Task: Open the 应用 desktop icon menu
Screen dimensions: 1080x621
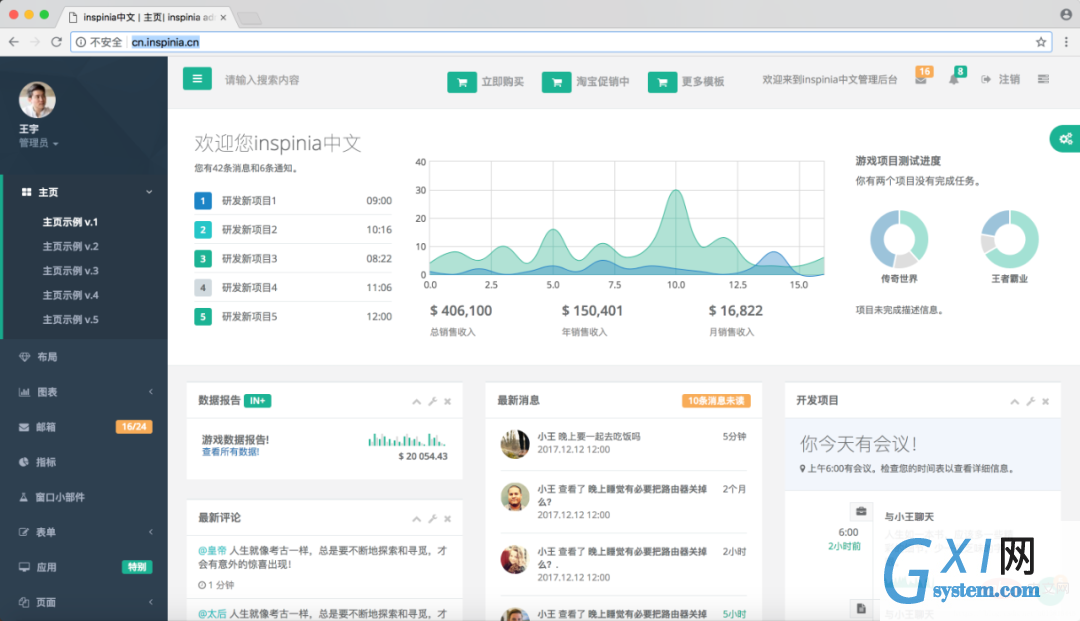Action: click(x=24, y=567)
